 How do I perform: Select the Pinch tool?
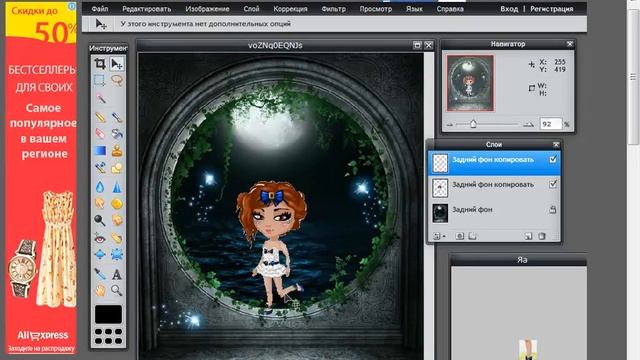[117, 255]
